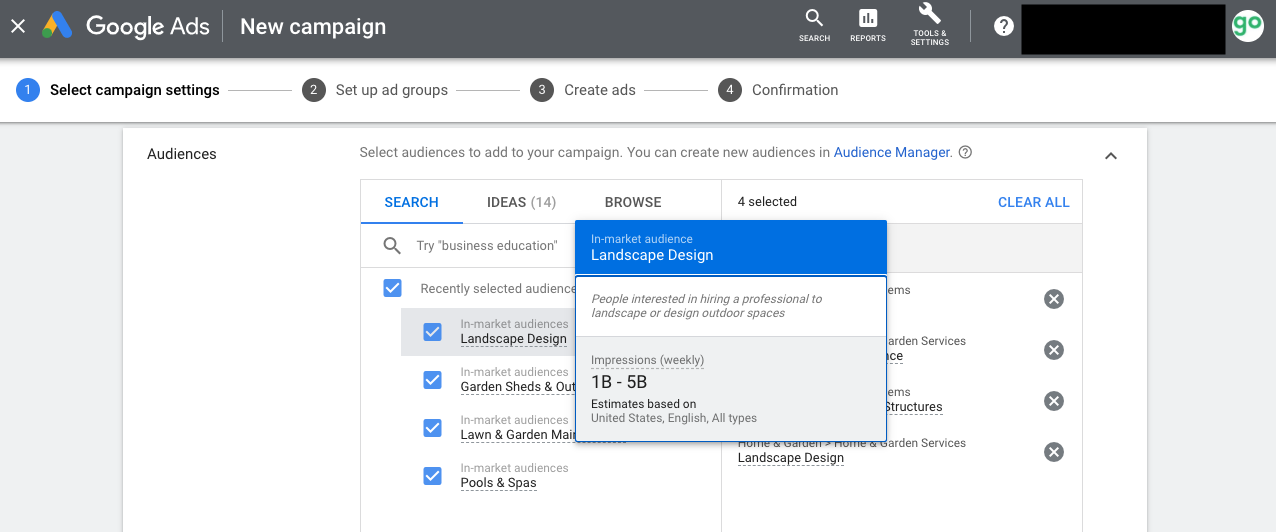Viewport: 1276px width, 532px height.
Task: Click Landscape Design in selected list
Action: point(790,458)
